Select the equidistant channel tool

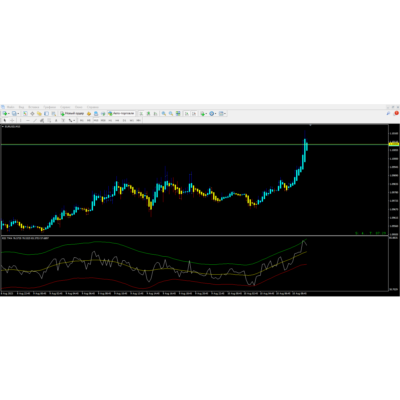point(42,120)
